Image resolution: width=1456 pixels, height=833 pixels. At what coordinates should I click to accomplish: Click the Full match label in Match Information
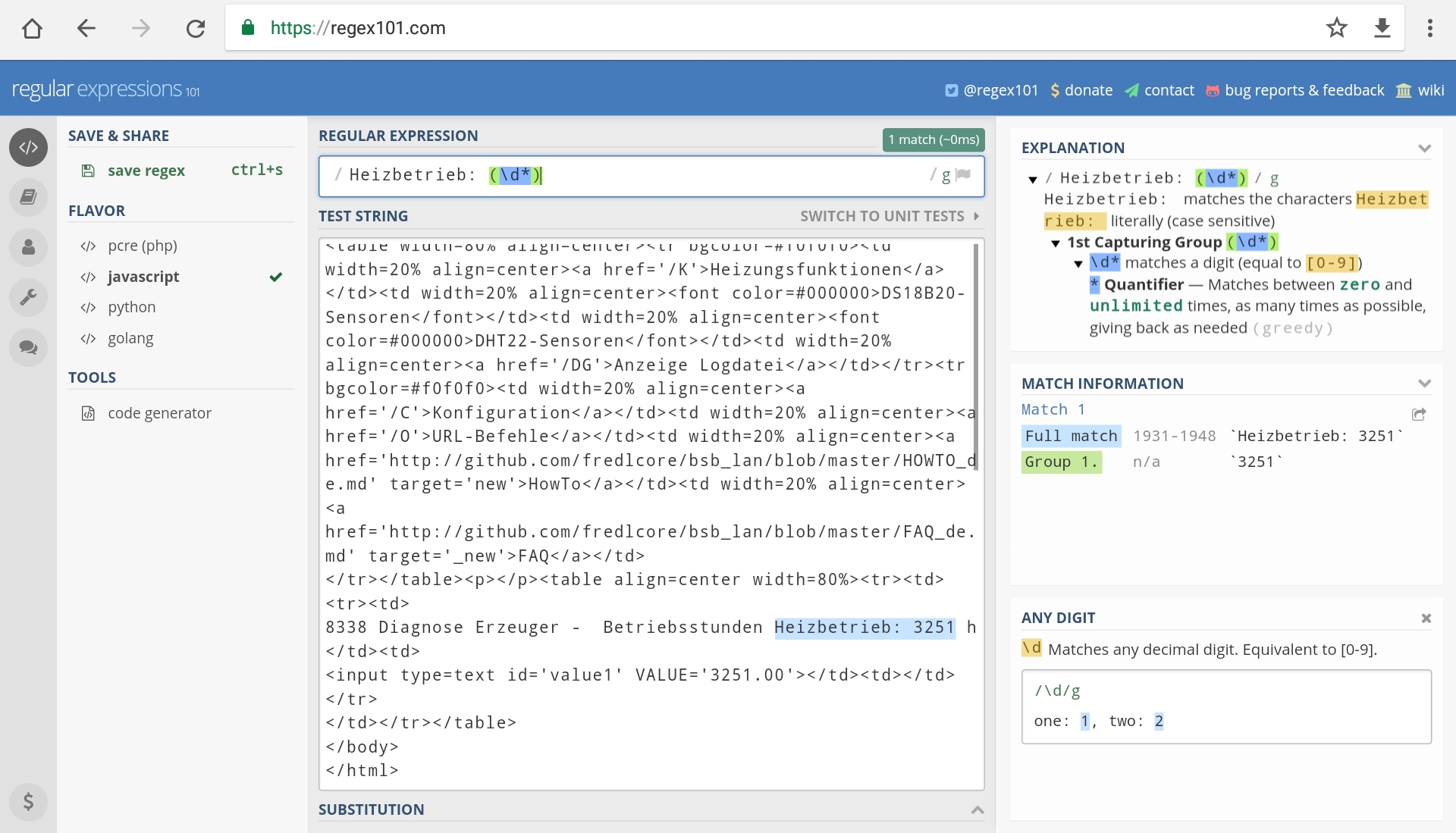tap(1072, 436)
